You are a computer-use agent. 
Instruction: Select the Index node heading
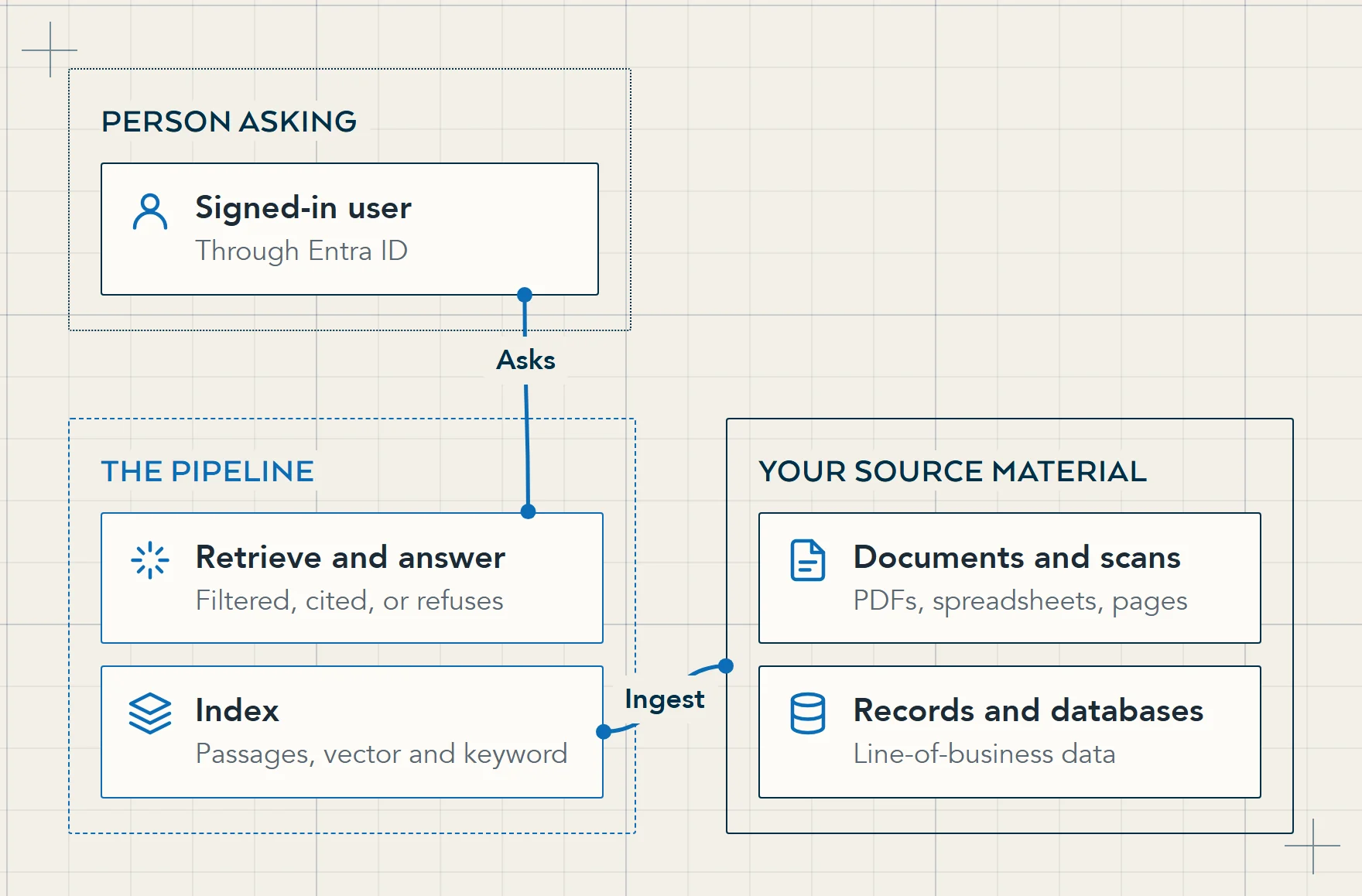point(237,710)
